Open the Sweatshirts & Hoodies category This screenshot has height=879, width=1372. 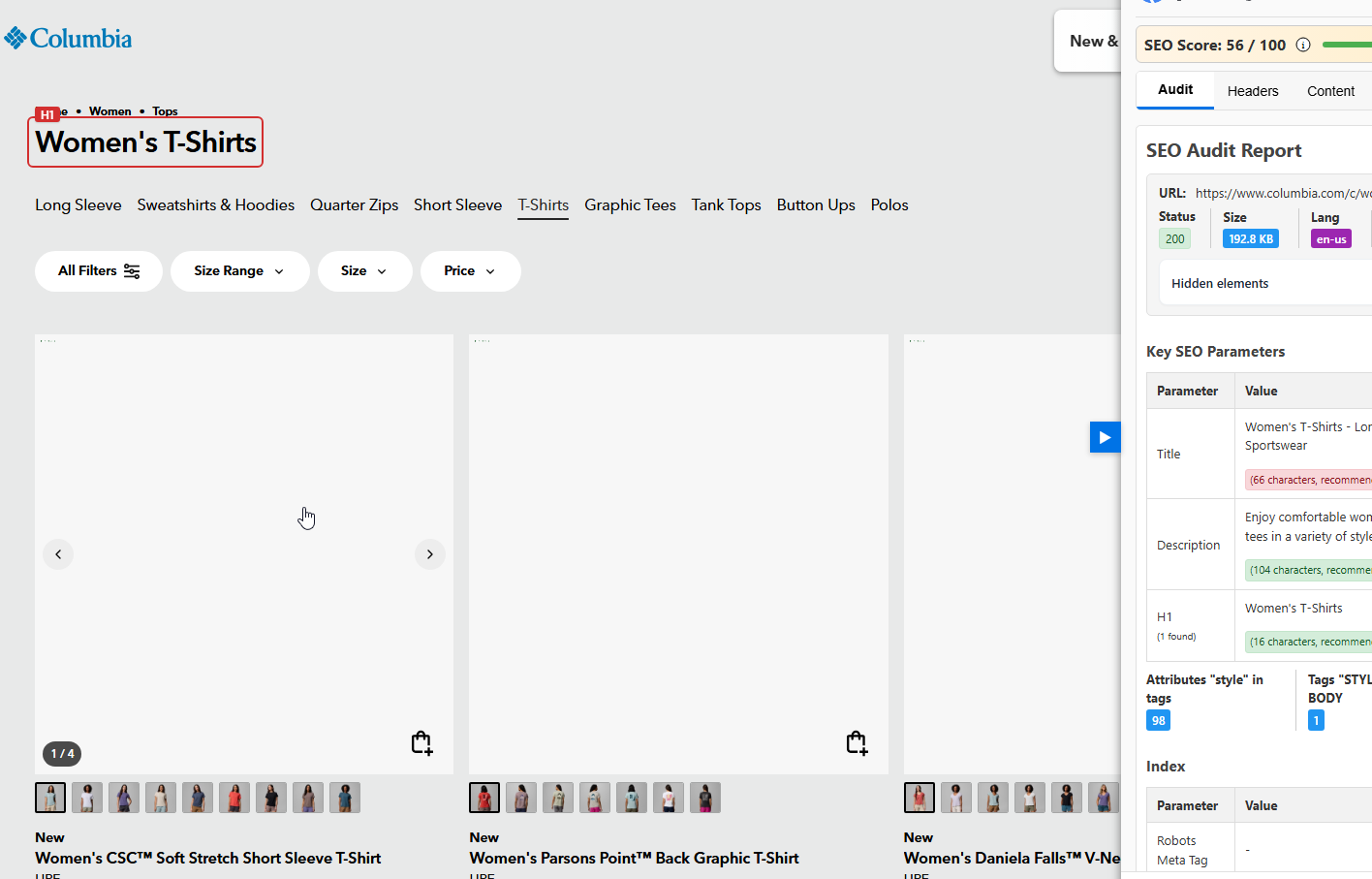pyautogui.click(x=216, y=205)
